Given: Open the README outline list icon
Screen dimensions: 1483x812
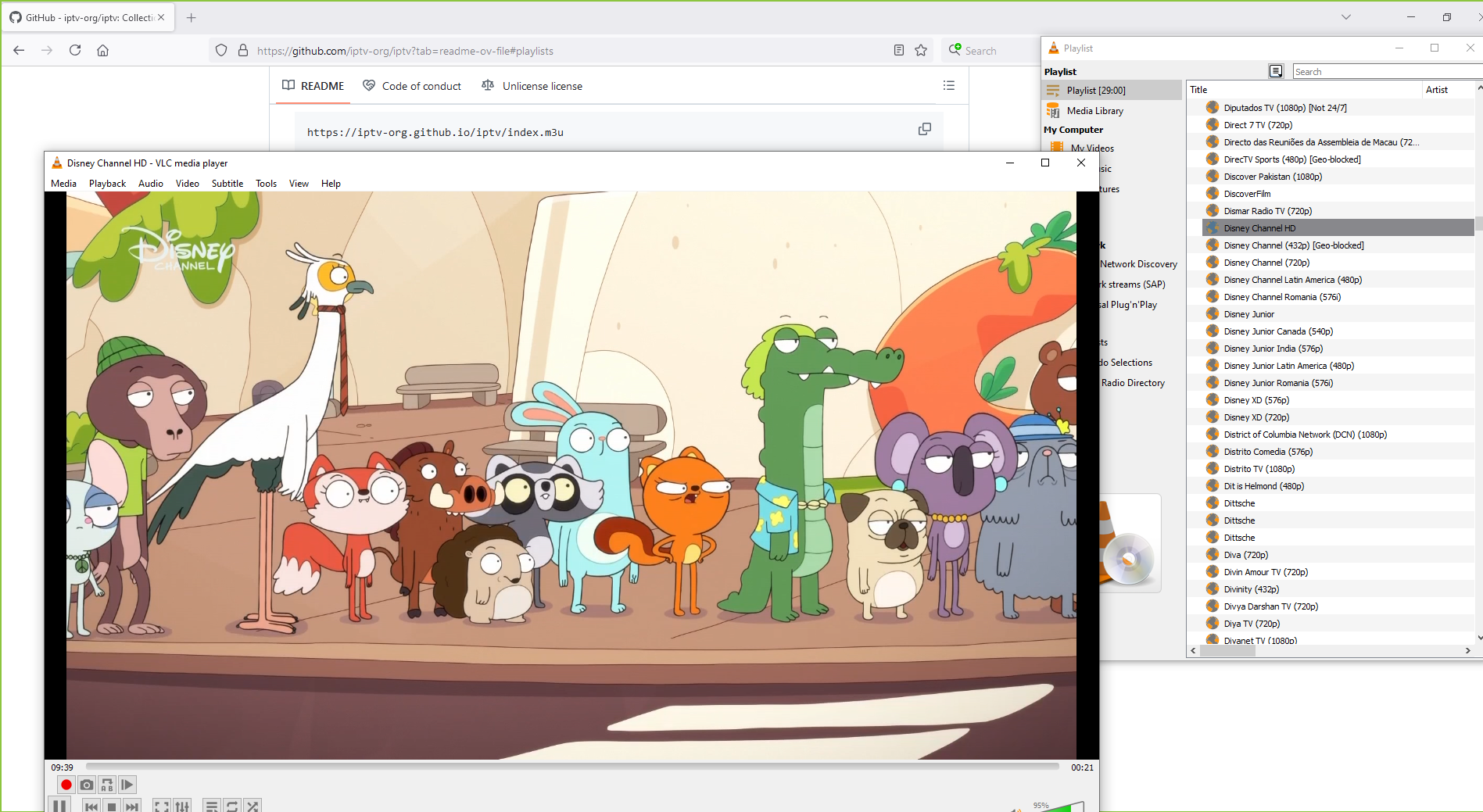Looking at the screenshot, I should point(949,85).
